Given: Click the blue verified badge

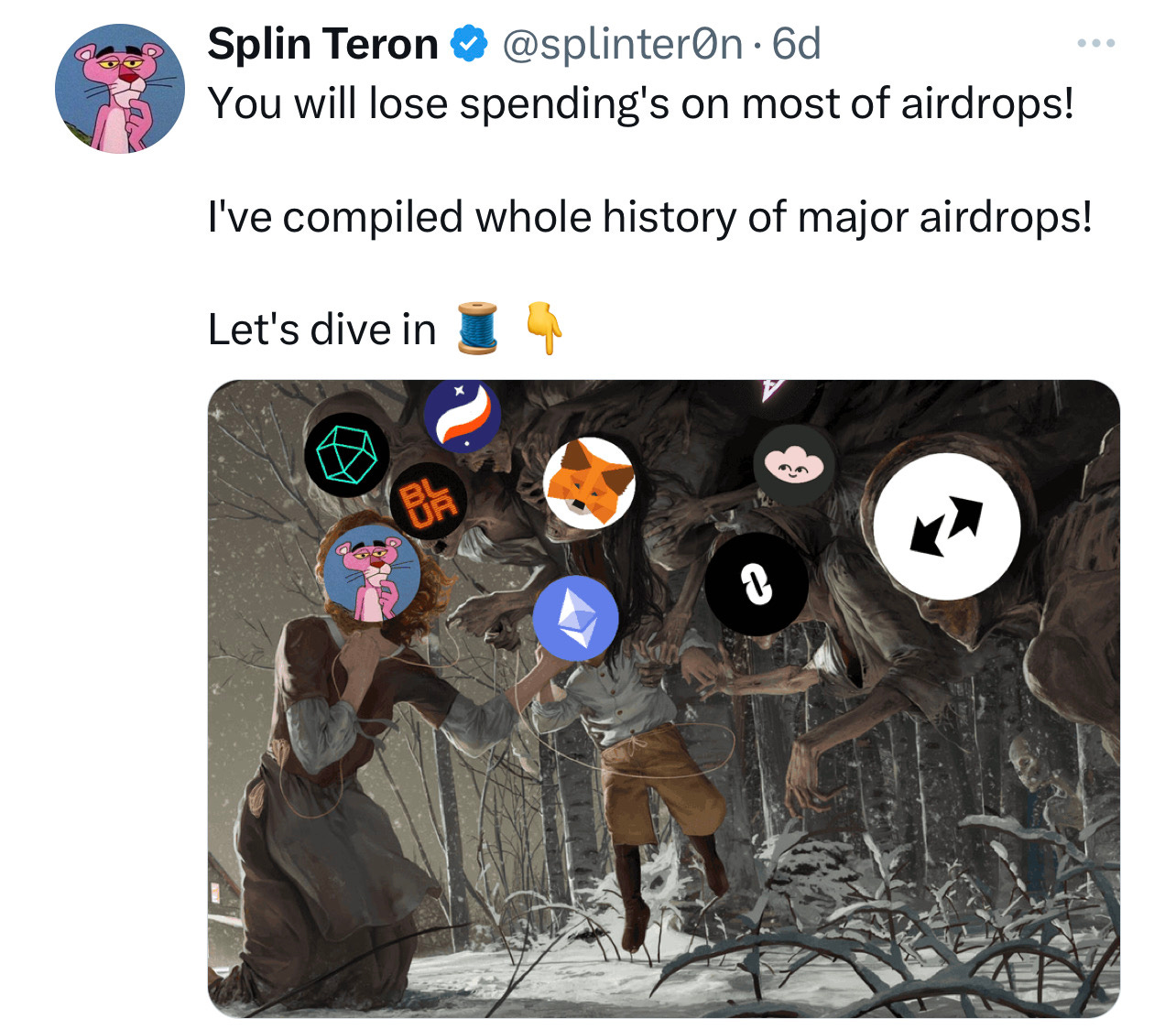Looking at the screenshot, I should [x=469, y=44].
